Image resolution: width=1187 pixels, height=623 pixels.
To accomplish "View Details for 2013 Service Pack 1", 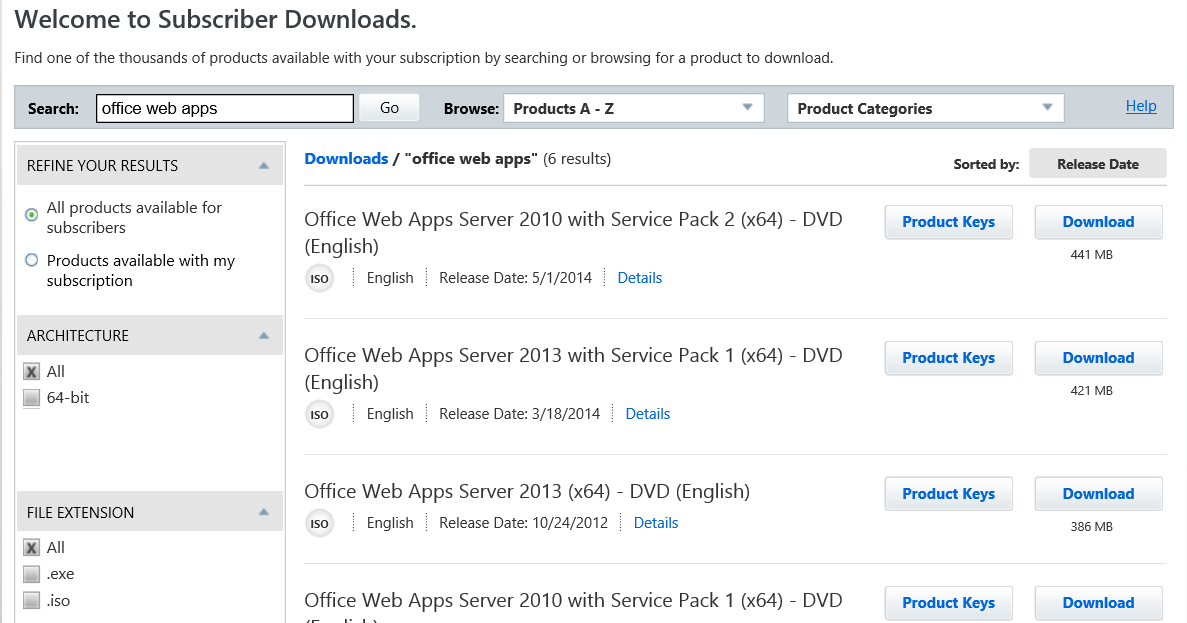I will pyautogui.click(x=648, y=414).
